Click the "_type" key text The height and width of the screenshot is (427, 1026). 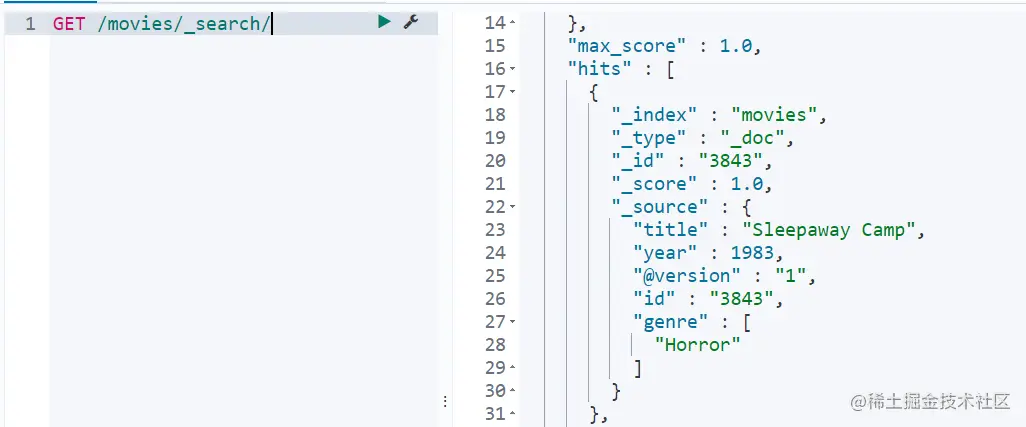649,138
